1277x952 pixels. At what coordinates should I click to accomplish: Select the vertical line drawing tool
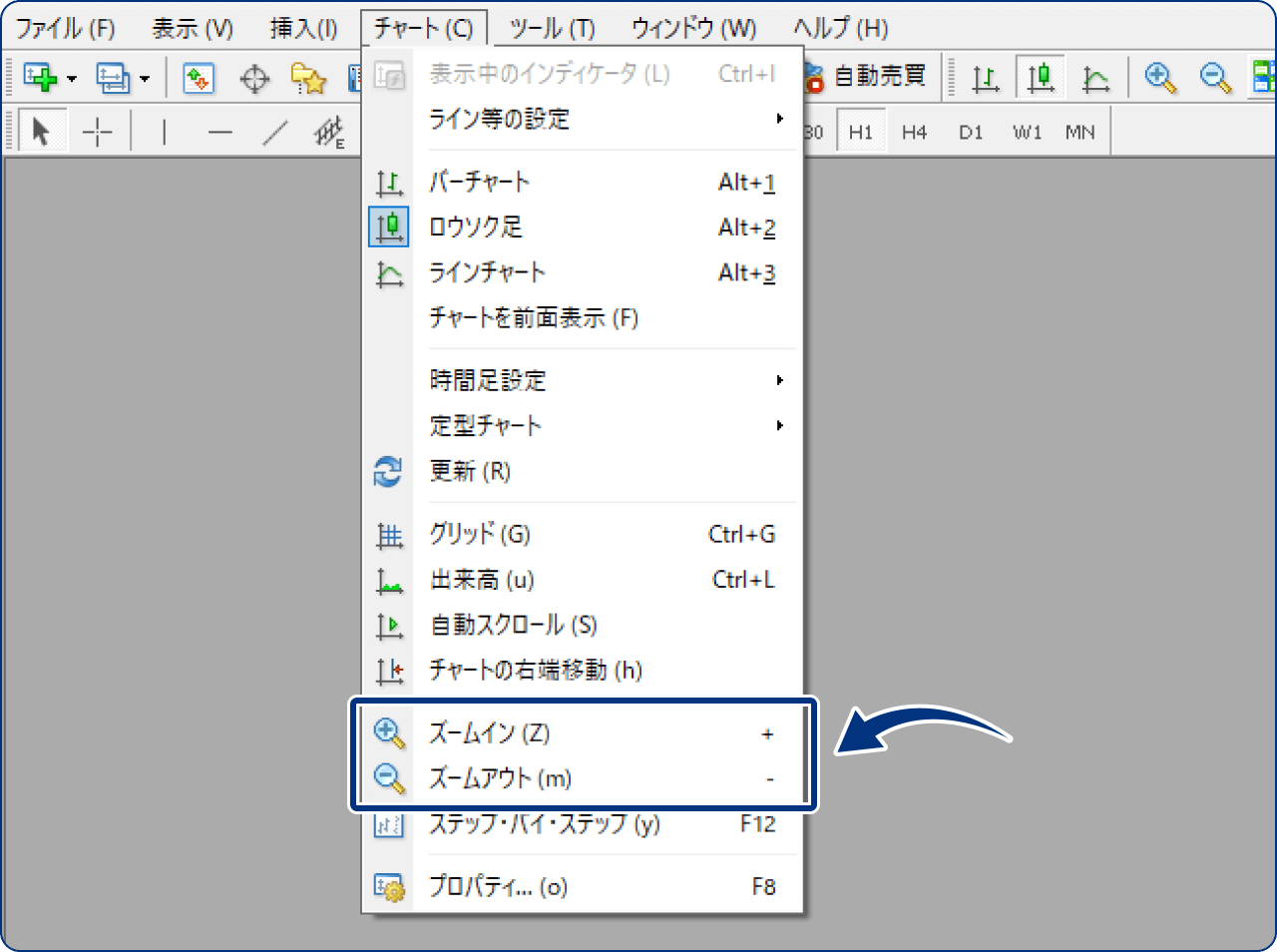[164, 132]
